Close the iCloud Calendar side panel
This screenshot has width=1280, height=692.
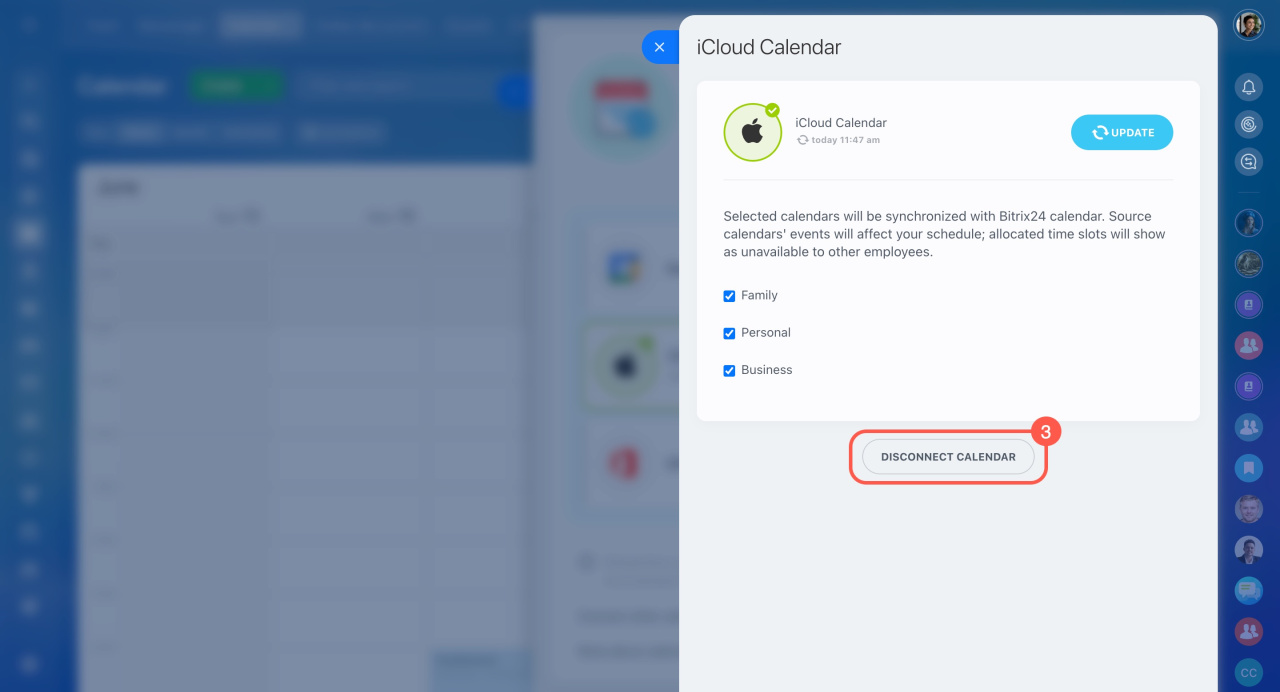[659, 47]
